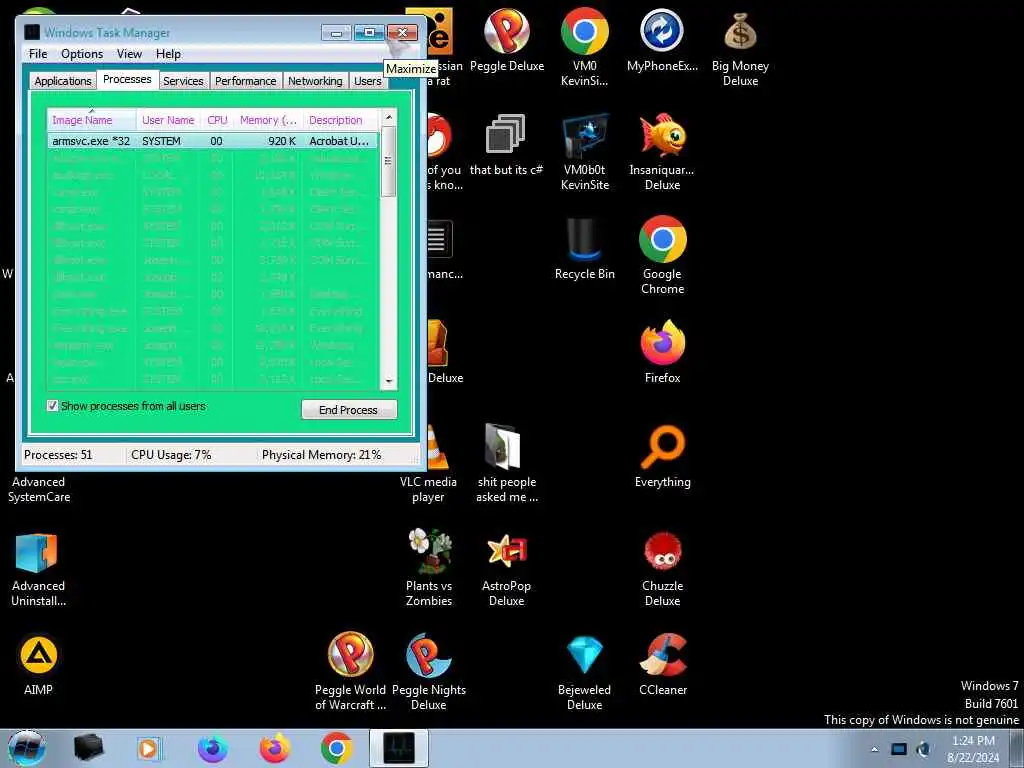
Task: Switch to Task Manager taskbar button
Action: (x=399, y=748)
